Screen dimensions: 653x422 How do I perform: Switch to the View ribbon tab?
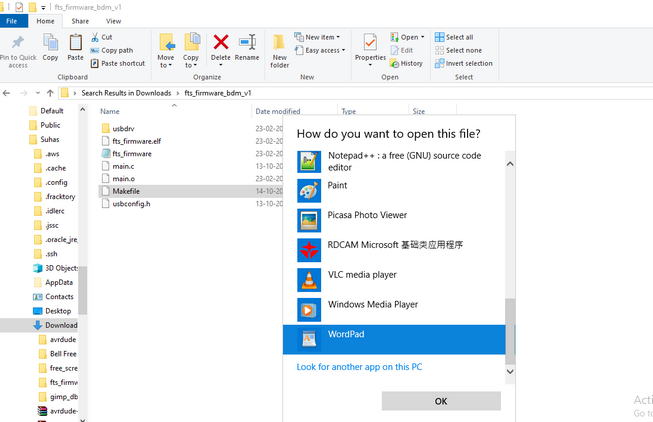coord(113,21)
